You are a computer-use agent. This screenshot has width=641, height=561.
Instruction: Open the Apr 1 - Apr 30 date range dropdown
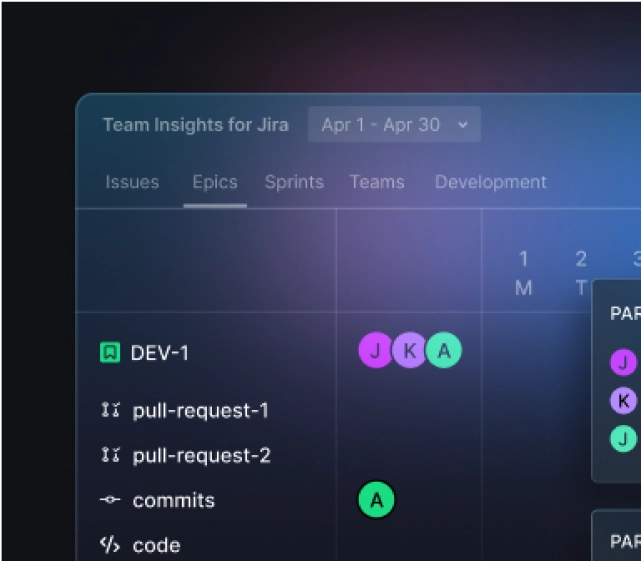[394, 124]
